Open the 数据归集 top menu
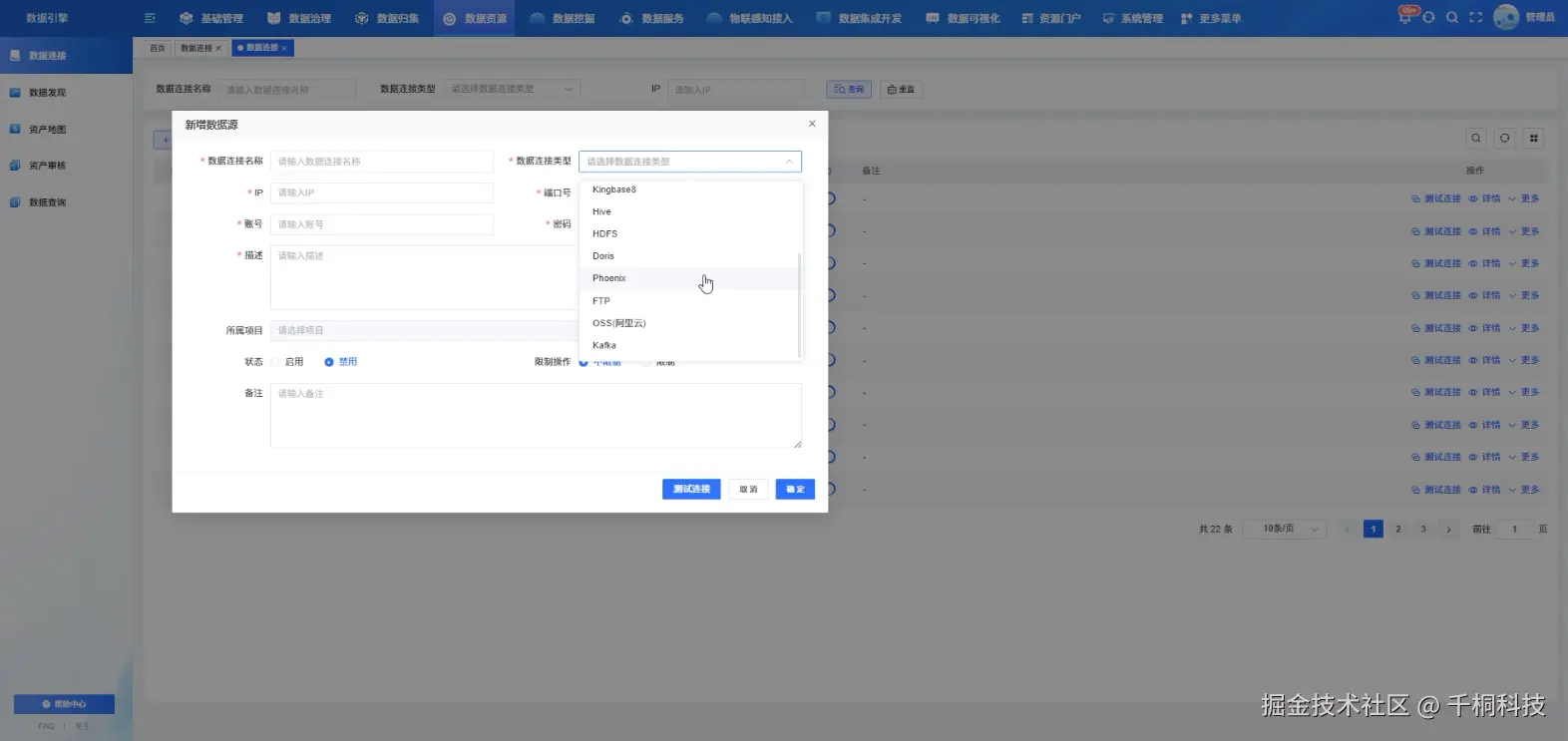The width and height of the screenshot is (1568, 741). point(387,18)
